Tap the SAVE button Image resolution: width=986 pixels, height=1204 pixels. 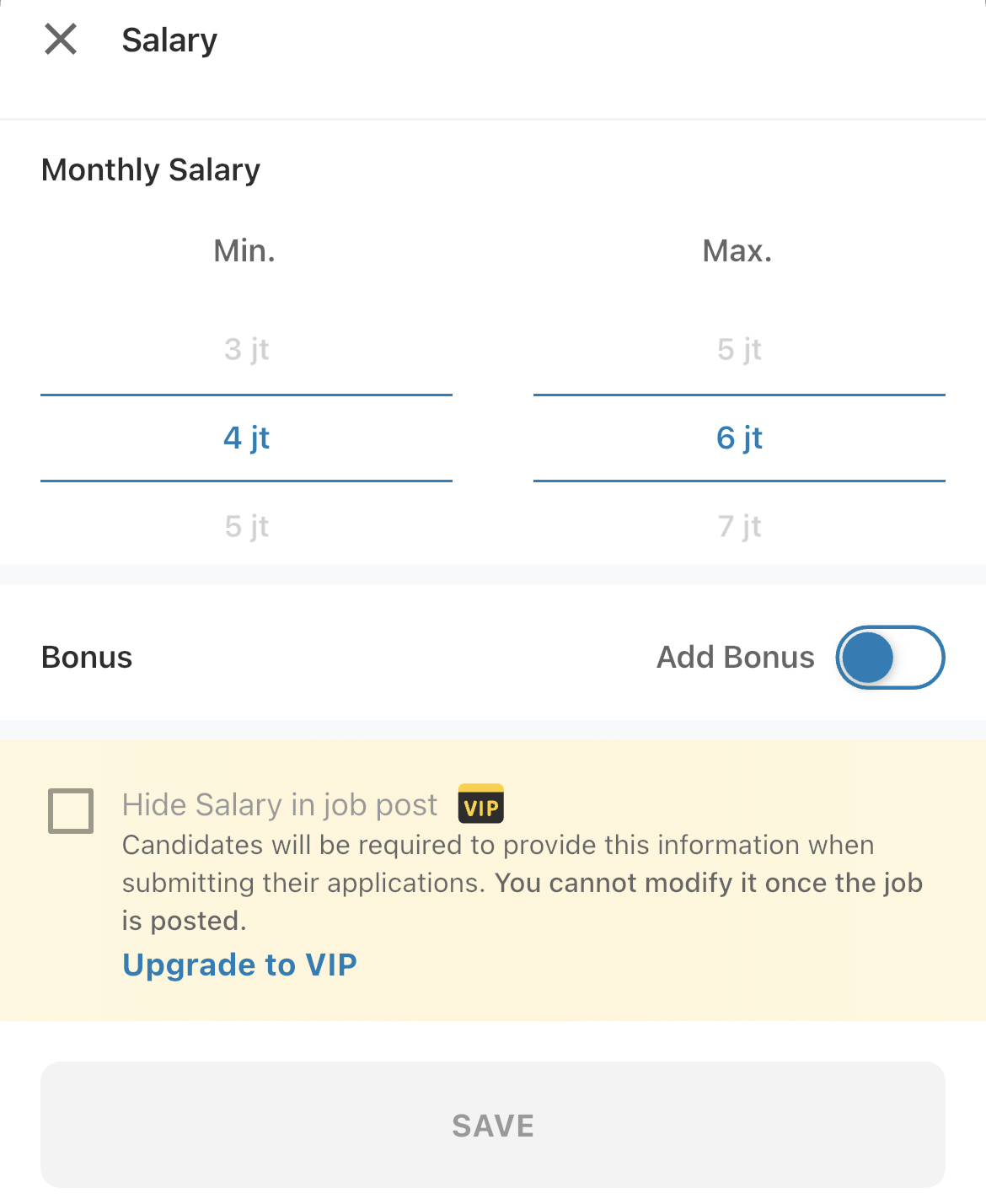[x=493, y=1125]
